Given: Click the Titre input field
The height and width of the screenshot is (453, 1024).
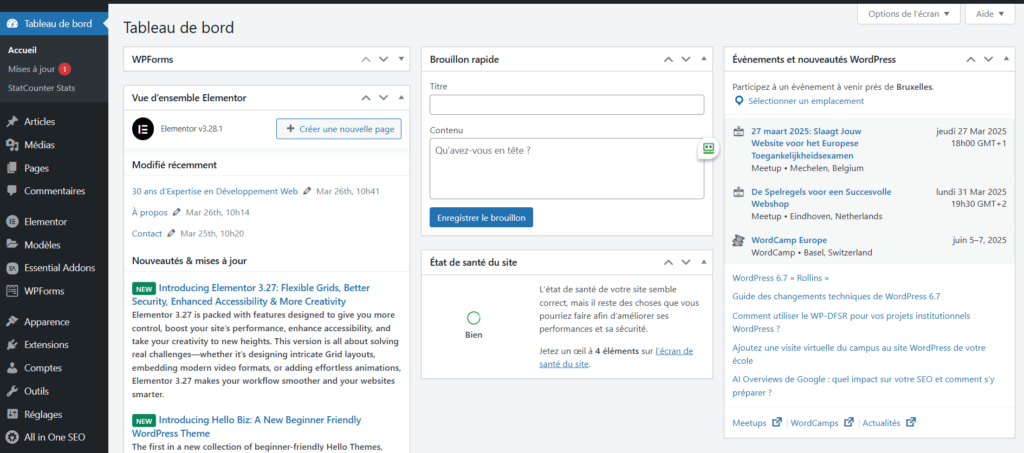Looking at the screenshot, I should (567, 105).
